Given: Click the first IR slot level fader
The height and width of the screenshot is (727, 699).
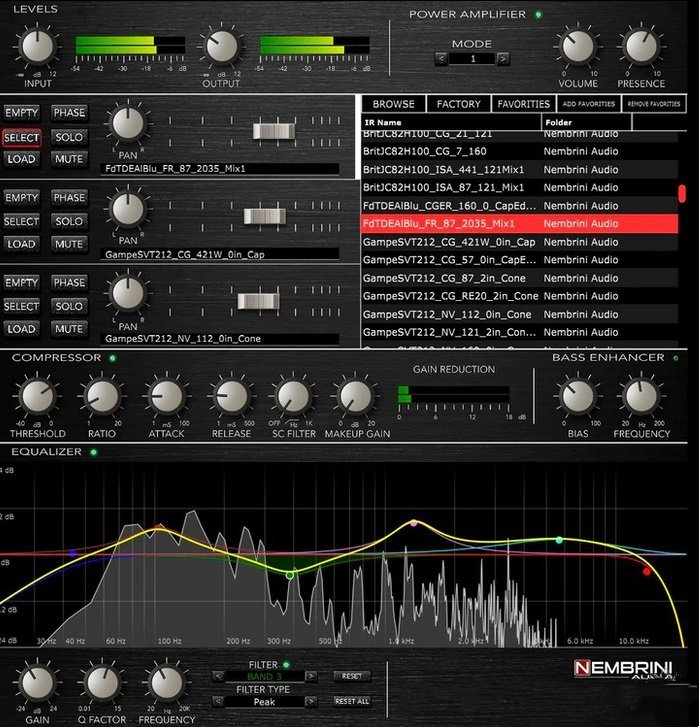Looking at the screenshot, I should 270,130.
